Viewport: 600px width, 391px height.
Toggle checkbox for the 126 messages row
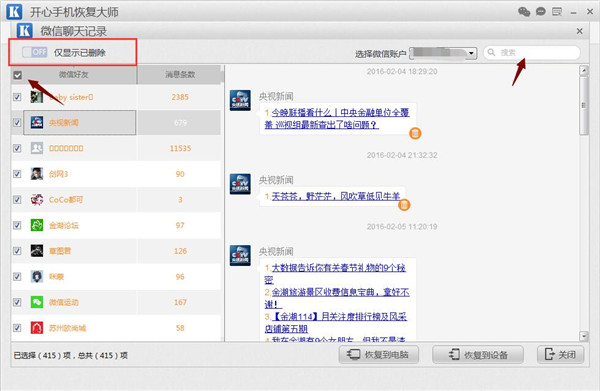17,251
